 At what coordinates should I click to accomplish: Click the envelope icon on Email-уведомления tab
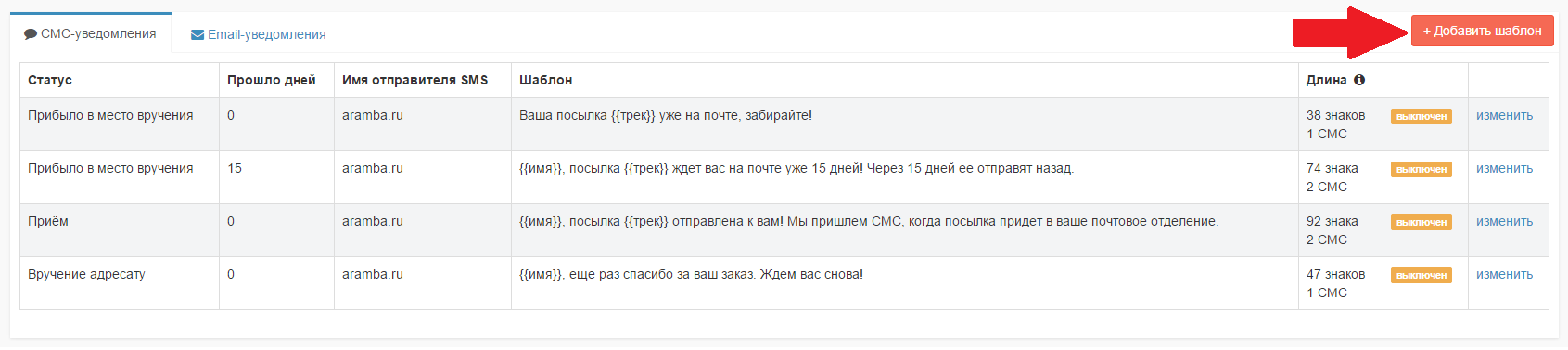click(198, 35)
